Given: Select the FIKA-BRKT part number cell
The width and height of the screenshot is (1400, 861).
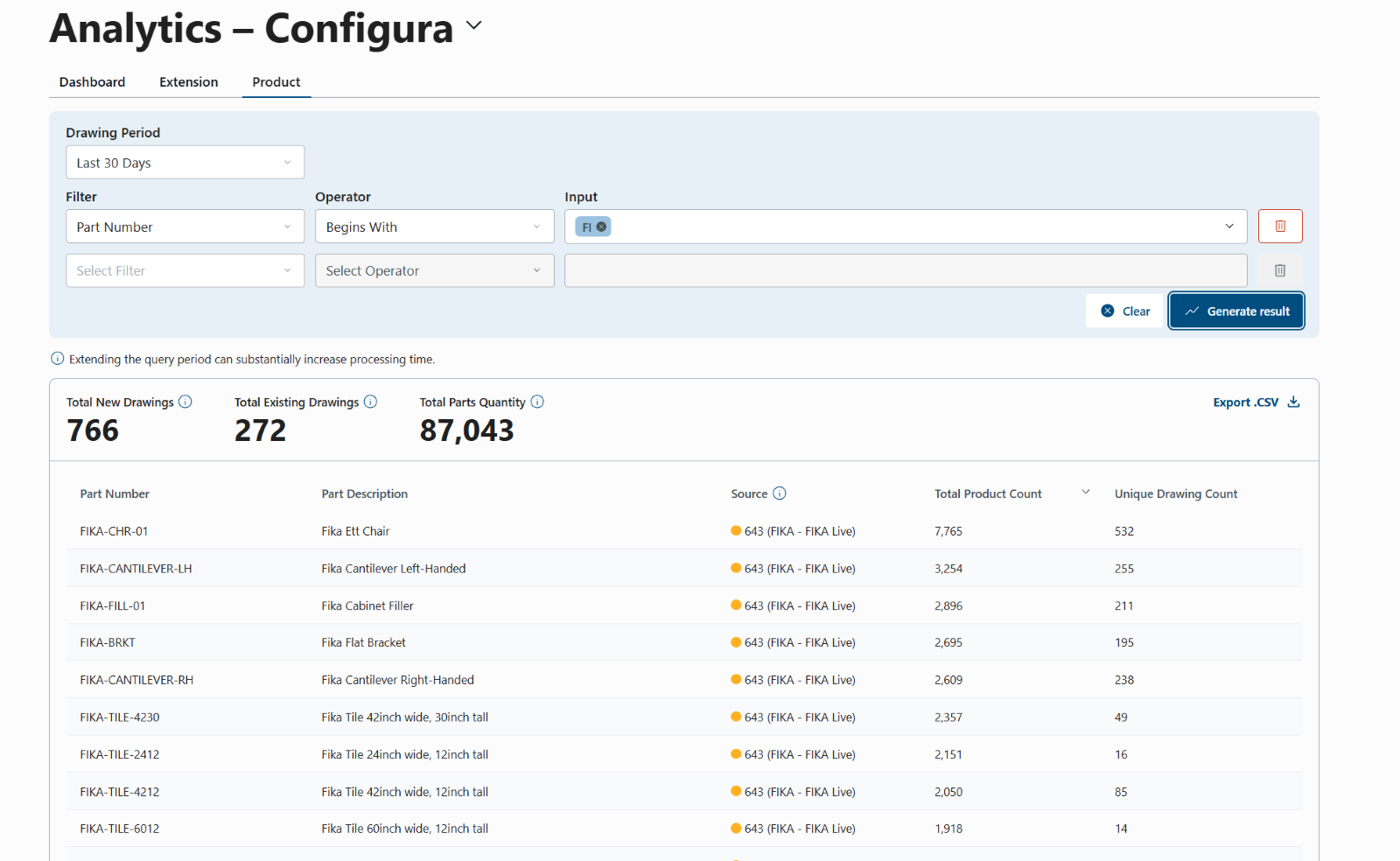Looking at the screenshot, I should (x=108, y=642).
